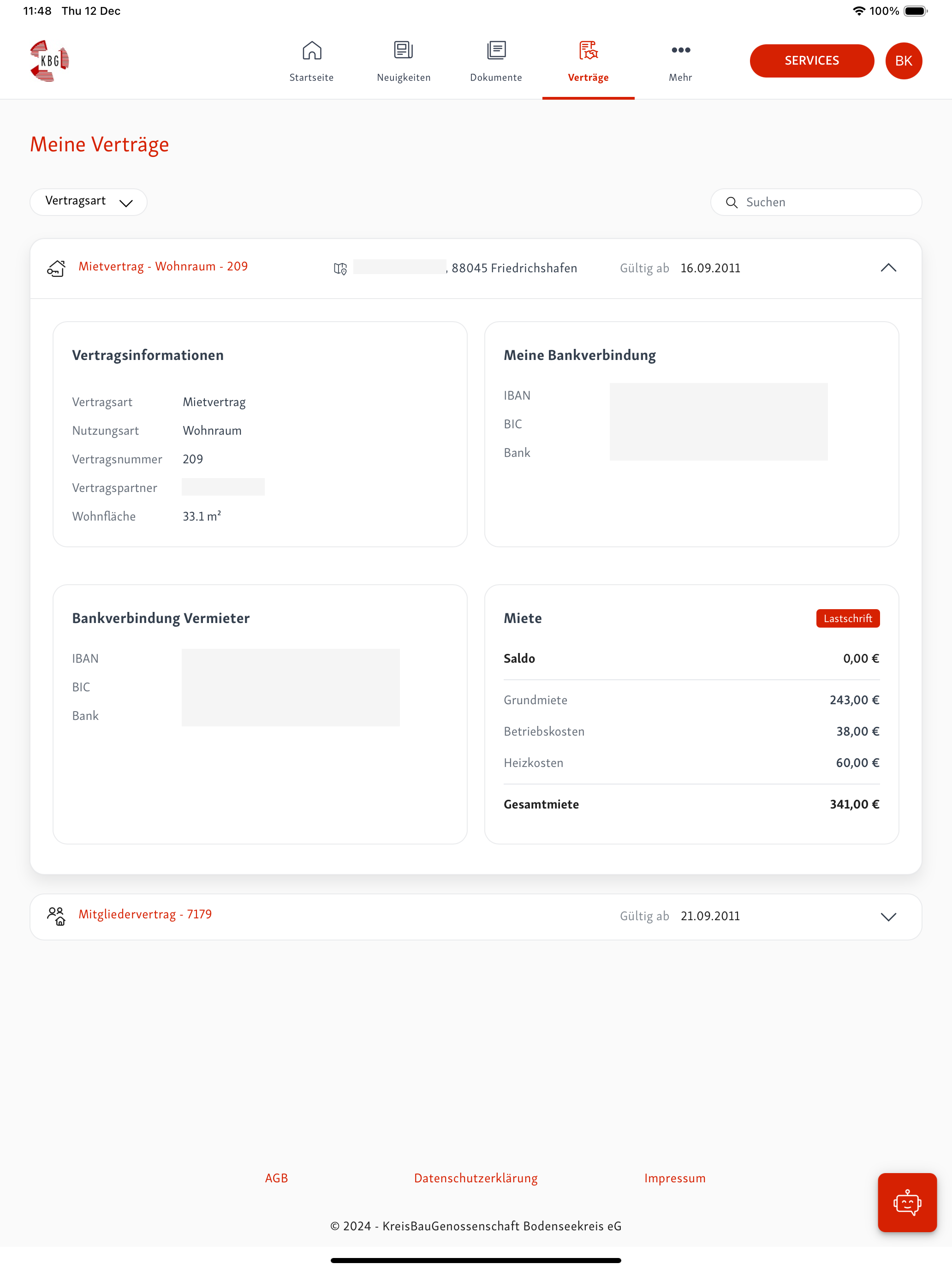Go to the Startseite tab

click(x=312, y=78)
